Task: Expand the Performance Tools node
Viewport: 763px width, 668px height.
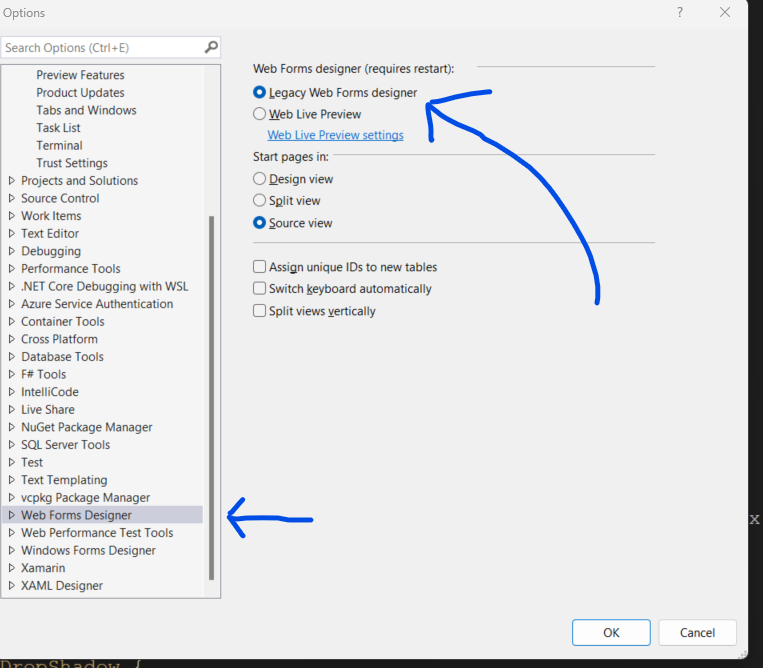Action: 12,269
